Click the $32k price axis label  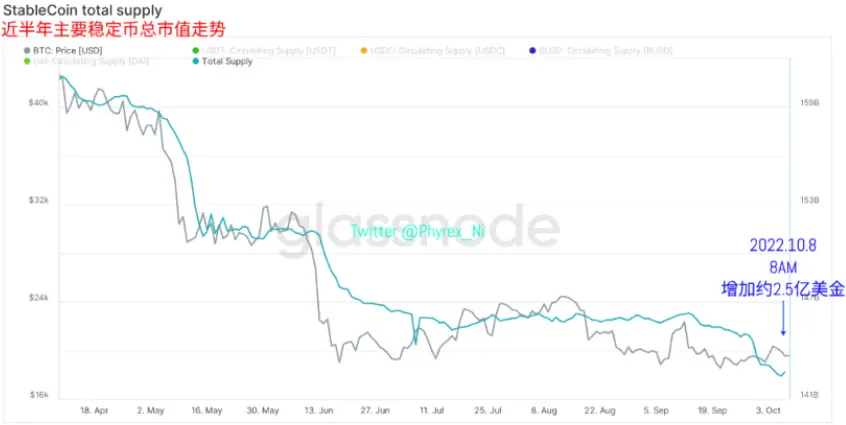(x=39, y=200)
